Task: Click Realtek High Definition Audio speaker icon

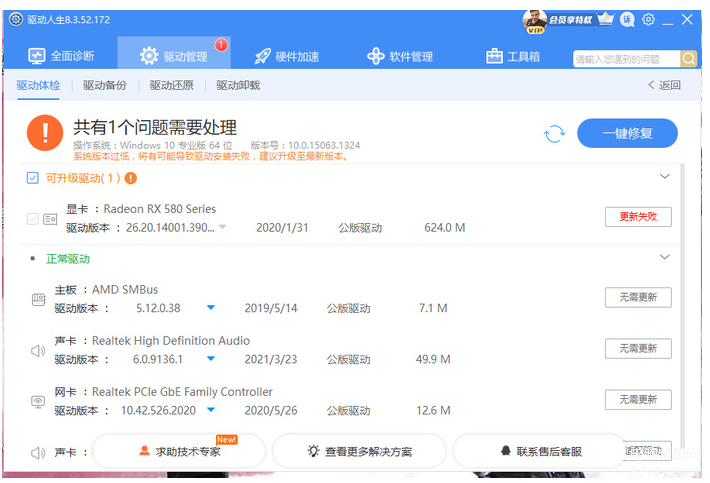Action: (38, 350)
